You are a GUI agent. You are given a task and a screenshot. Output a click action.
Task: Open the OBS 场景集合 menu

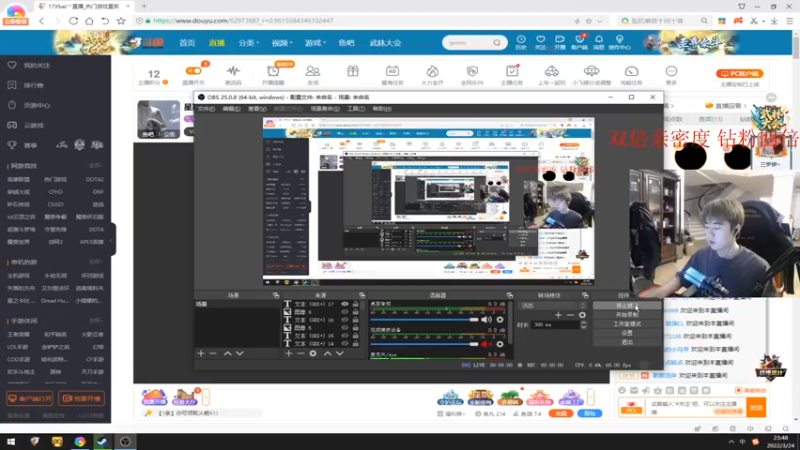(x=325, y=109)
